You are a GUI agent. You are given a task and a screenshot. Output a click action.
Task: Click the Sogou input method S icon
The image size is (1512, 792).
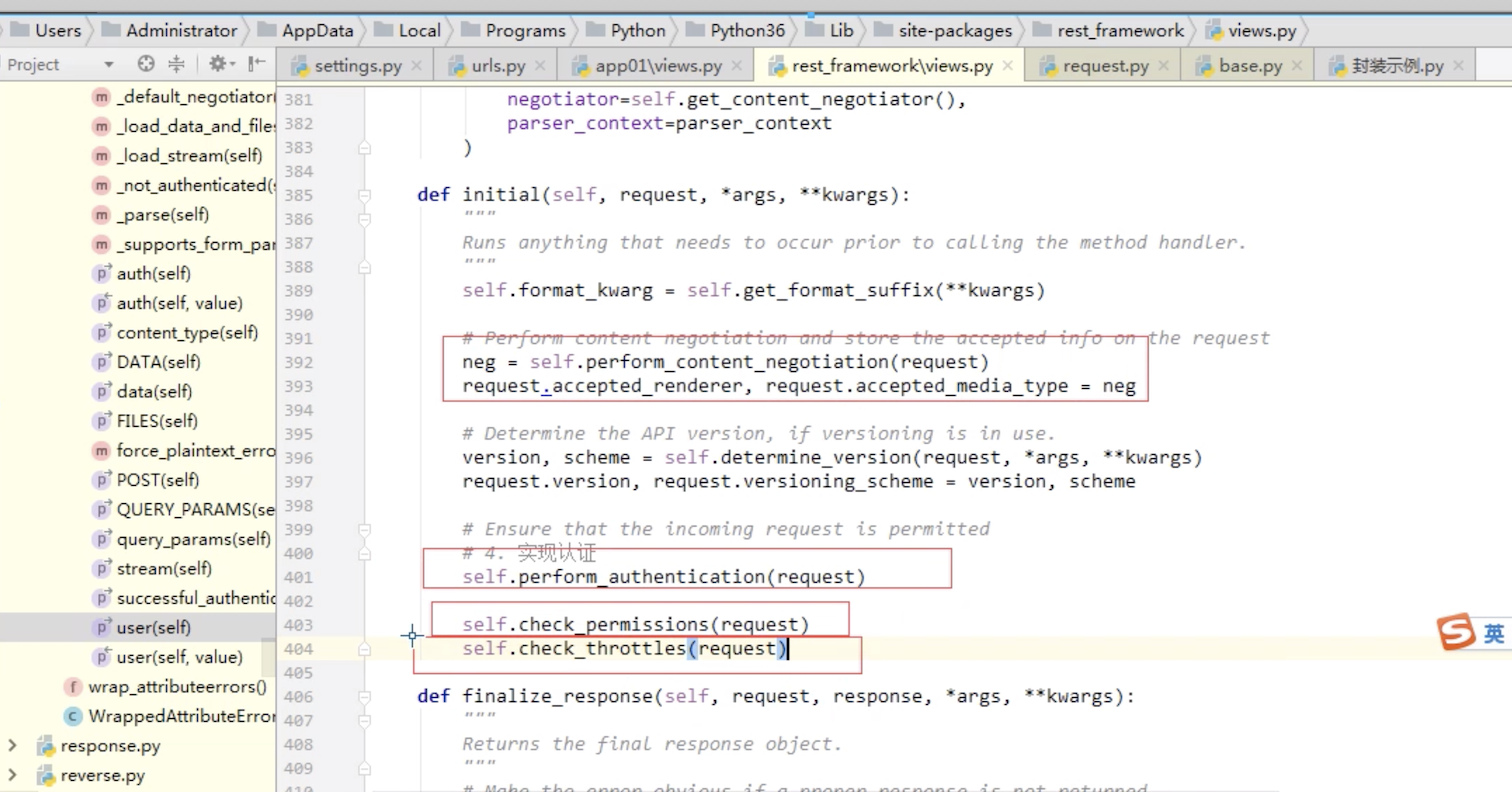(x=1456, y=632)
